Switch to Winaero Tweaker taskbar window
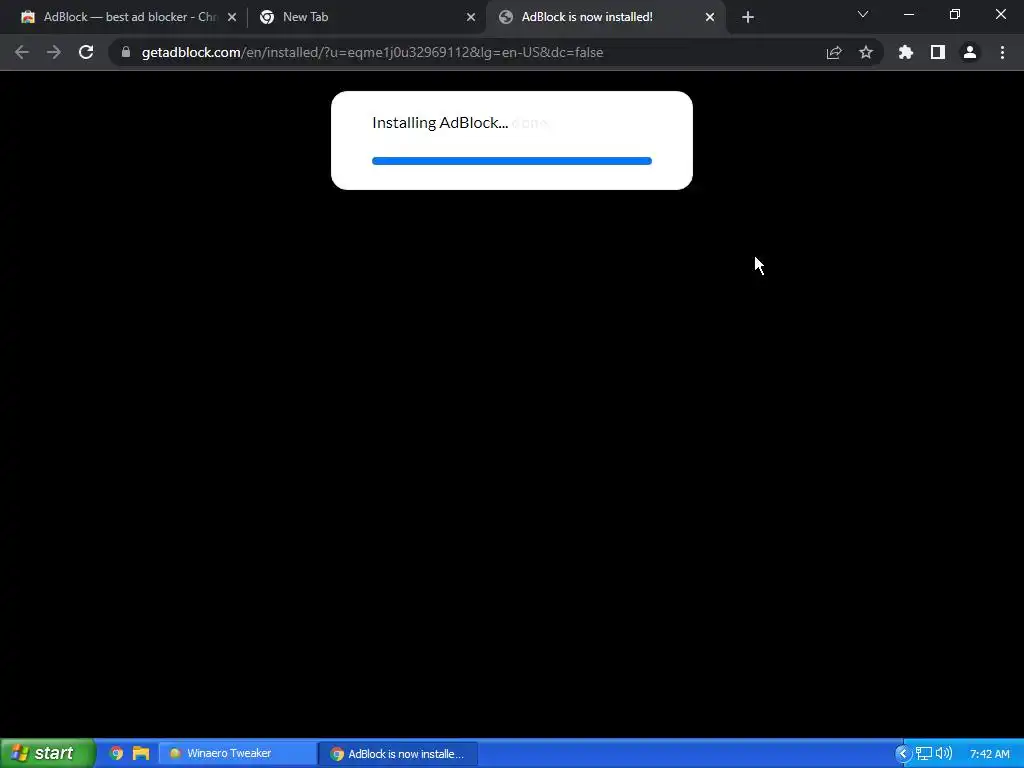 point(238,753)
